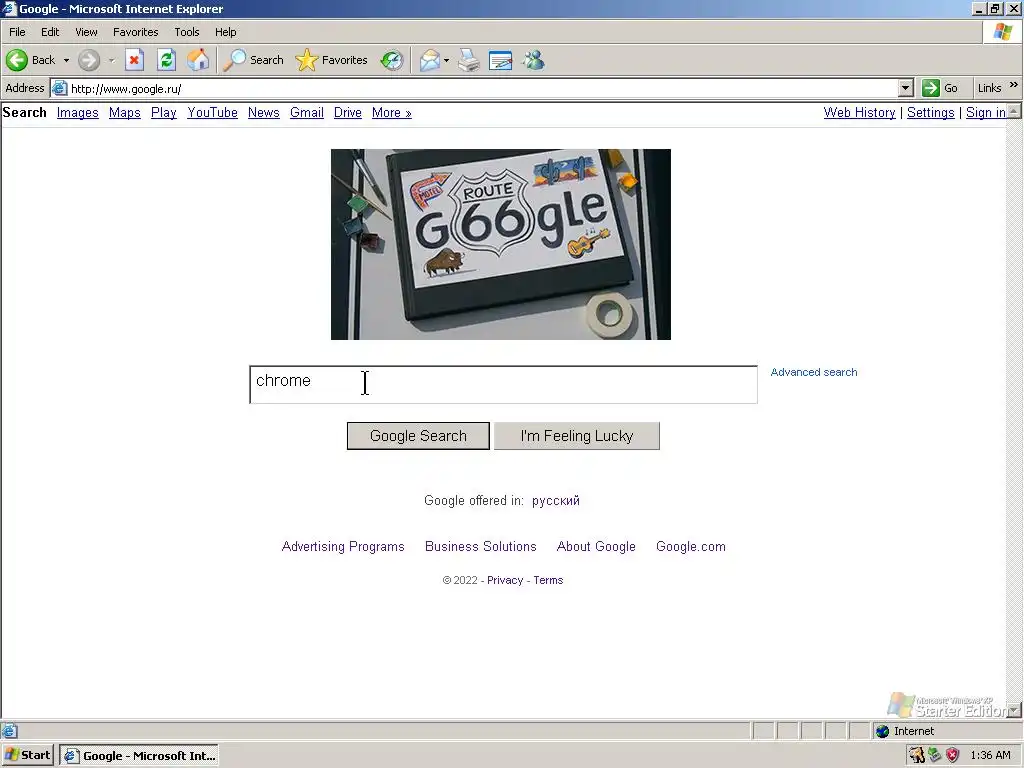
Task: Click the page icon in Address bar
Action: (x=59, y=88)
